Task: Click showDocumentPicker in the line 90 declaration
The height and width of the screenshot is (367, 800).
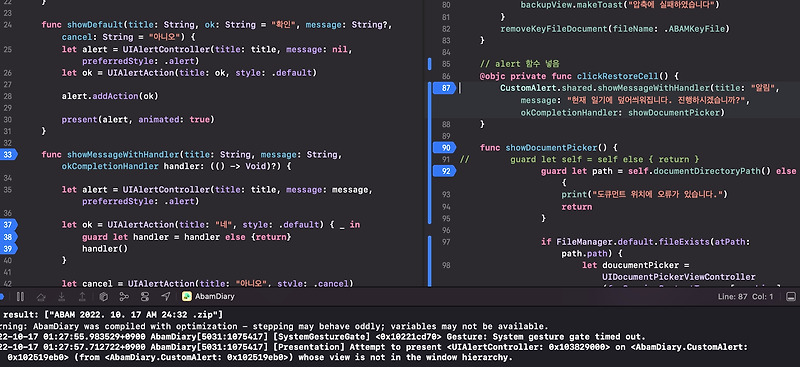Action: (551, 148)
